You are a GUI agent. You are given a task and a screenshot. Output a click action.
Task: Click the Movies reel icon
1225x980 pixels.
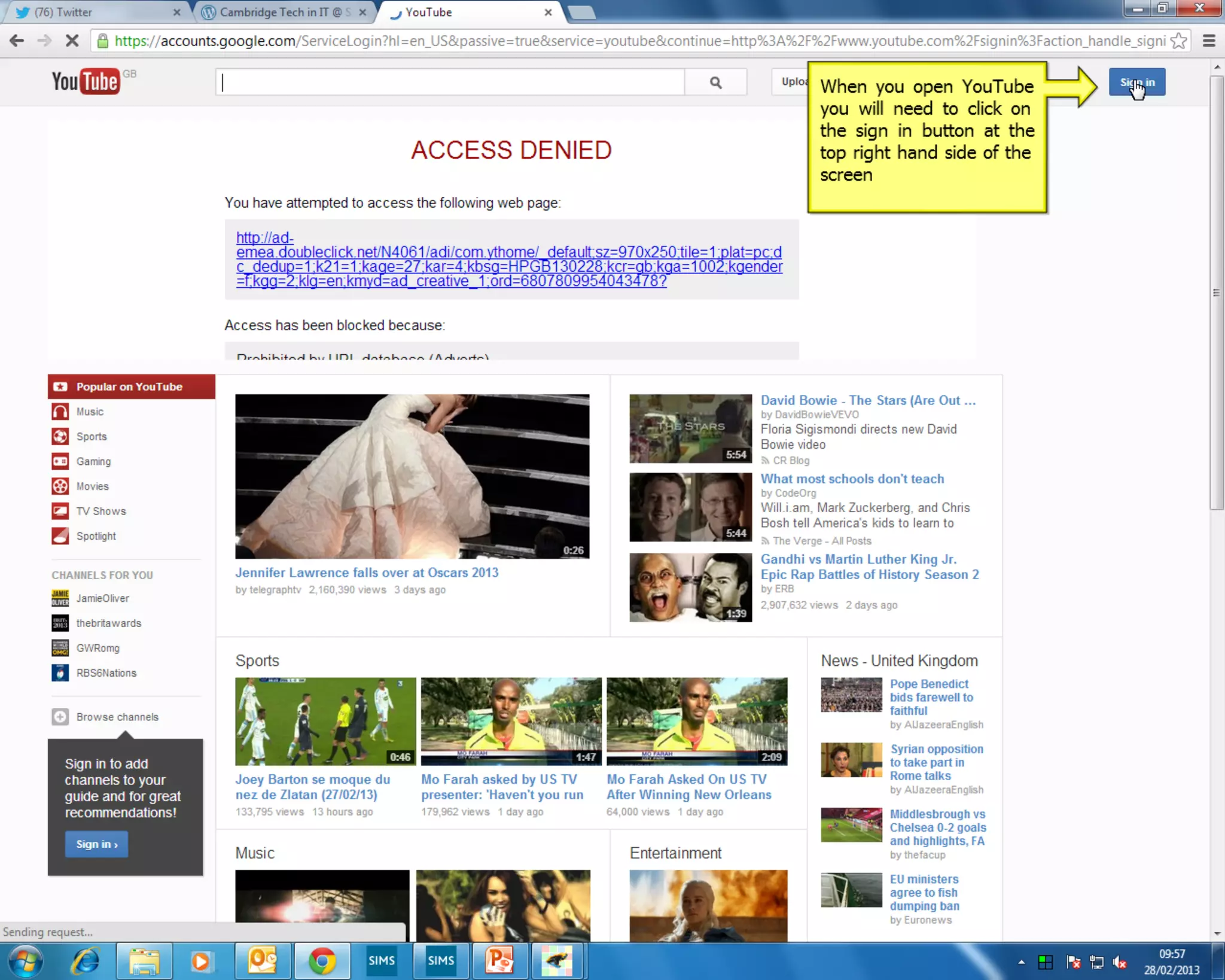pos(60,486)
